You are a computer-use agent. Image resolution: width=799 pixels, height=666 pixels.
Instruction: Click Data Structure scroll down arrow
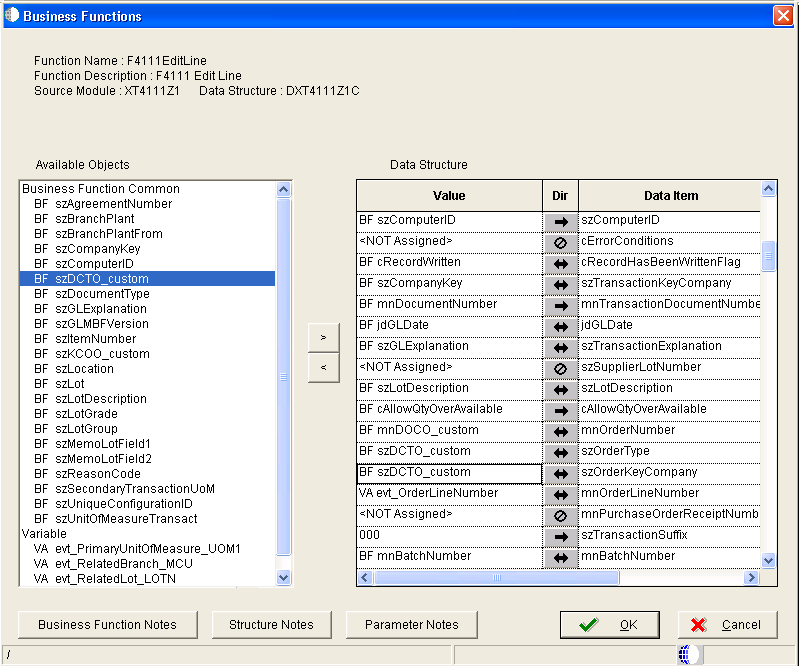pyautogui.click(x=768, y=561)
